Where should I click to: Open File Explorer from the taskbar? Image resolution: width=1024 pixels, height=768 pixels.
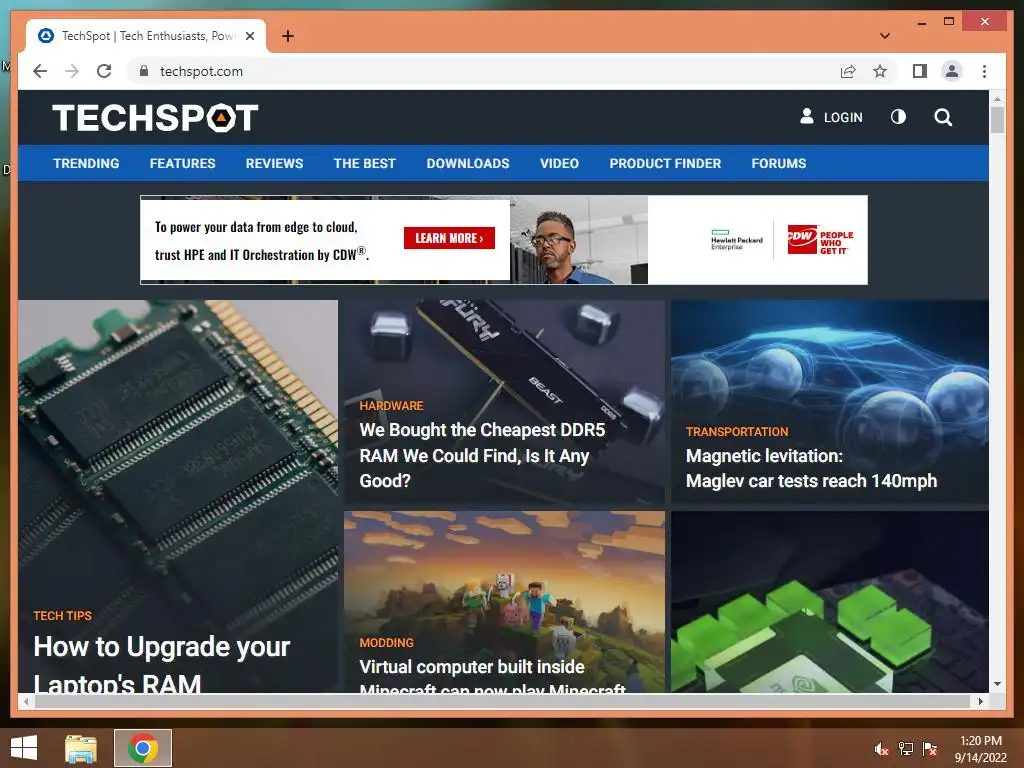81,748
